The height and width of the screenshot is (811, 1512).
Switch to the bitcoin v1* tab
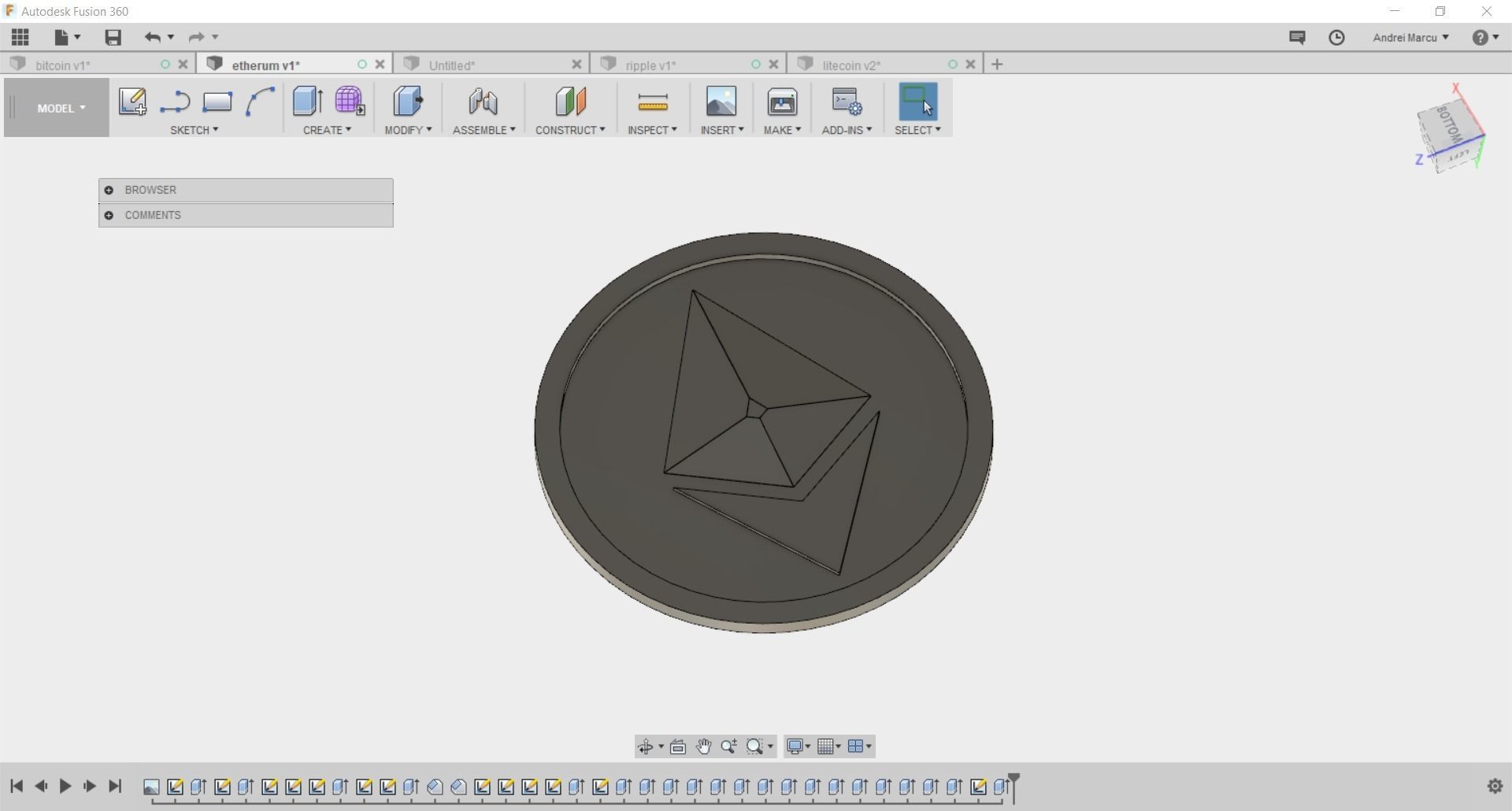point(63,65)
